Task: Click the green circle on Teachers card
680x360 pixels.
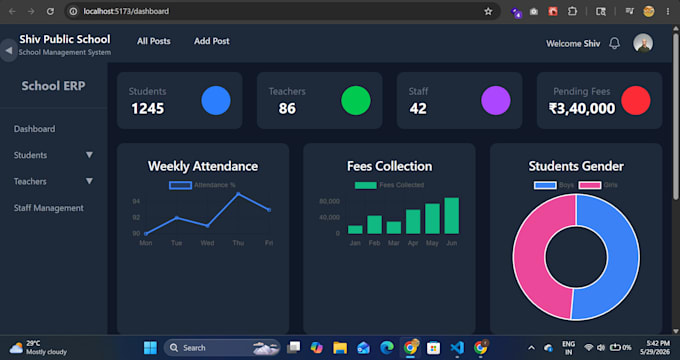Action: (356, 101)
